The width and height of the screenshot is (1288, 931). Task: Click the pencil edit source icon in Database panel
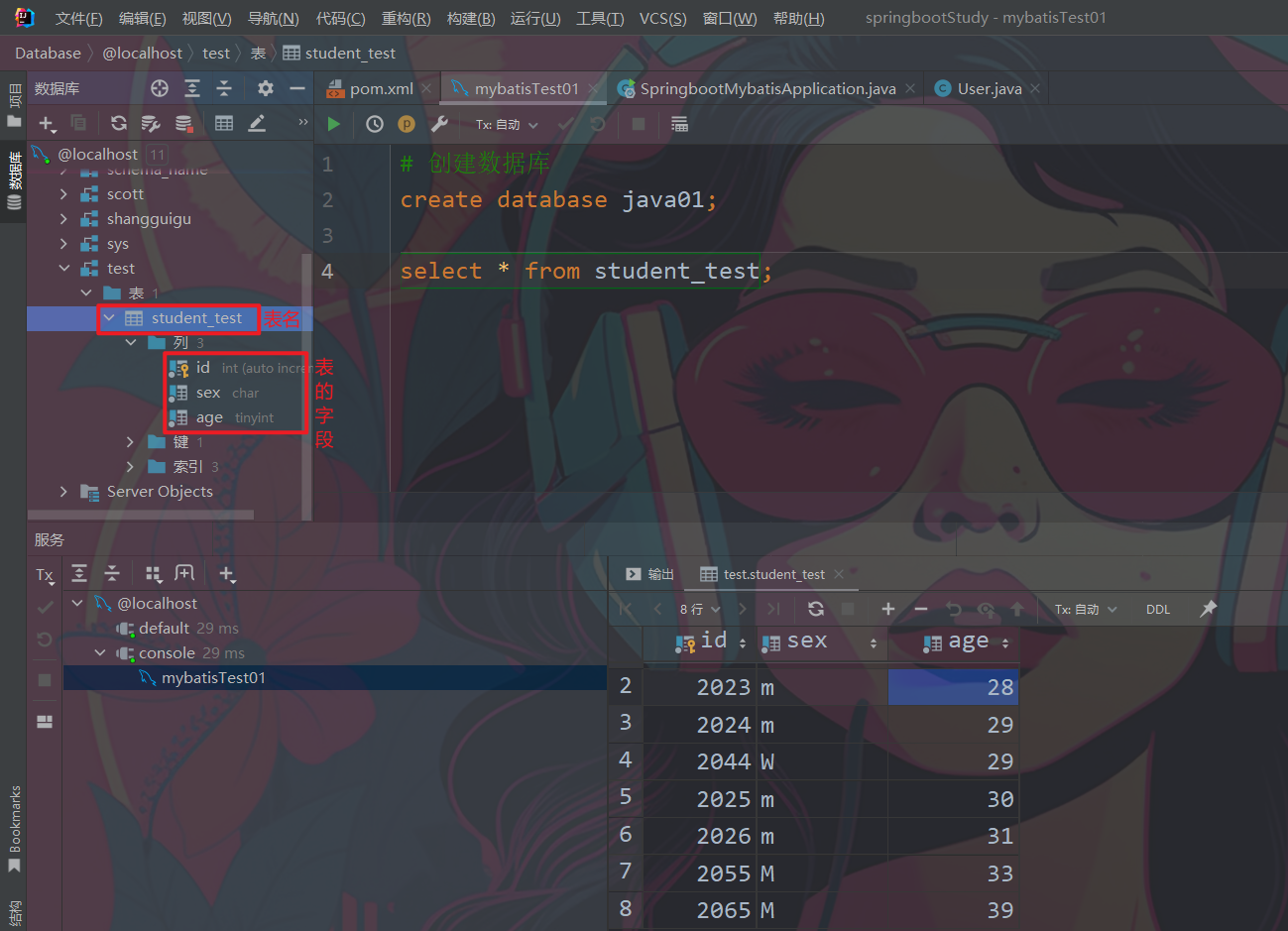(257, 123)
